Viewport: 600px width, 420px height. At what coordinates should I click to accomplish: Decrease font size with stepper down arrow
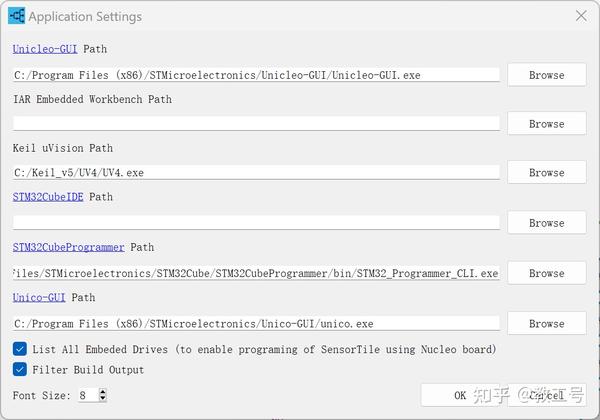tap(102, 399)
